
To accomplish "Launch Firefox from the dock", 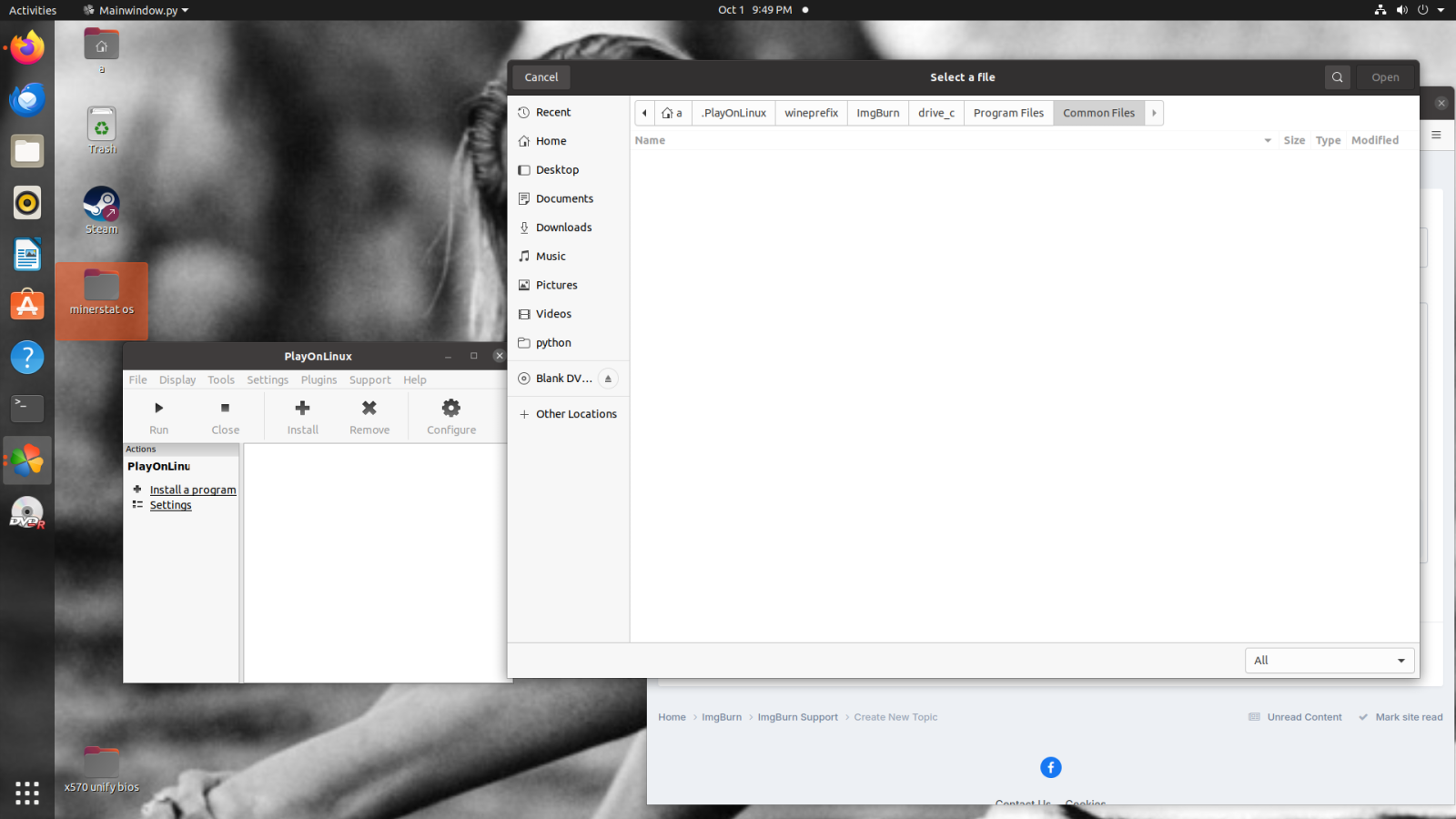I will [27, 47].
